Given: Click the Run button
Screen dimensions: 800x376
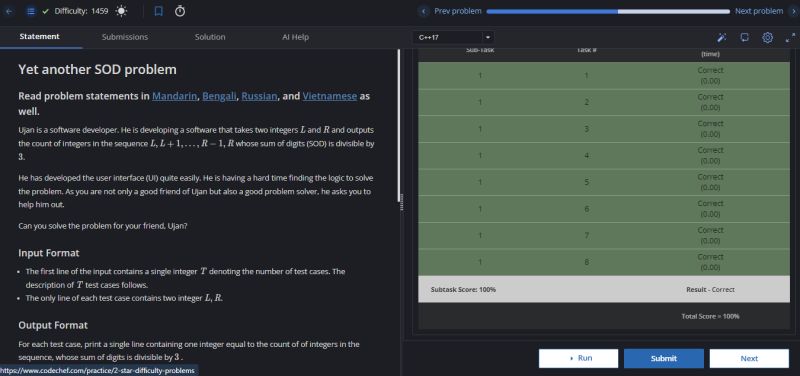Looking at the screenshot, I should point(578,358).
